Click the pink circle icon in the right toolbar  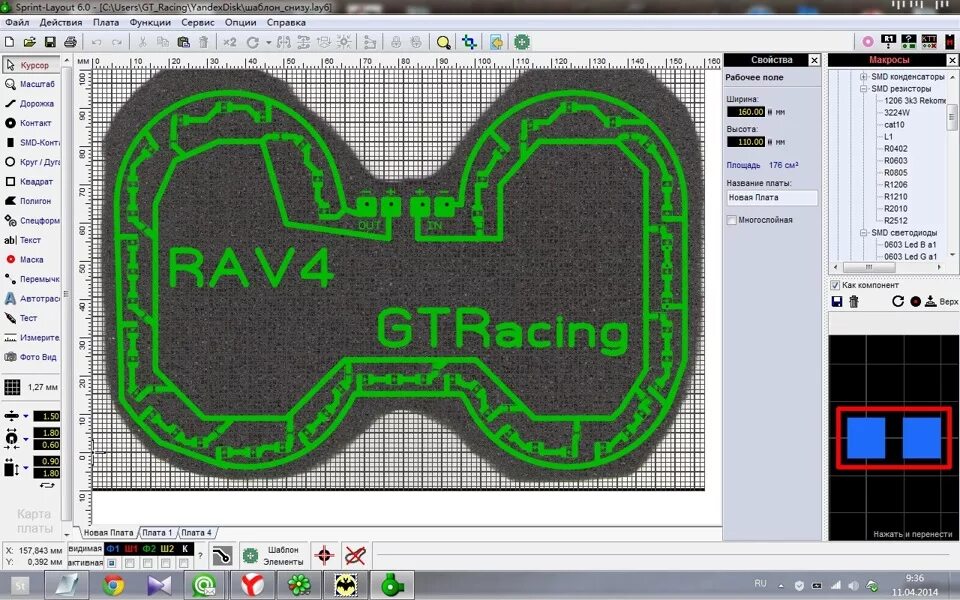tap(868, 42)
